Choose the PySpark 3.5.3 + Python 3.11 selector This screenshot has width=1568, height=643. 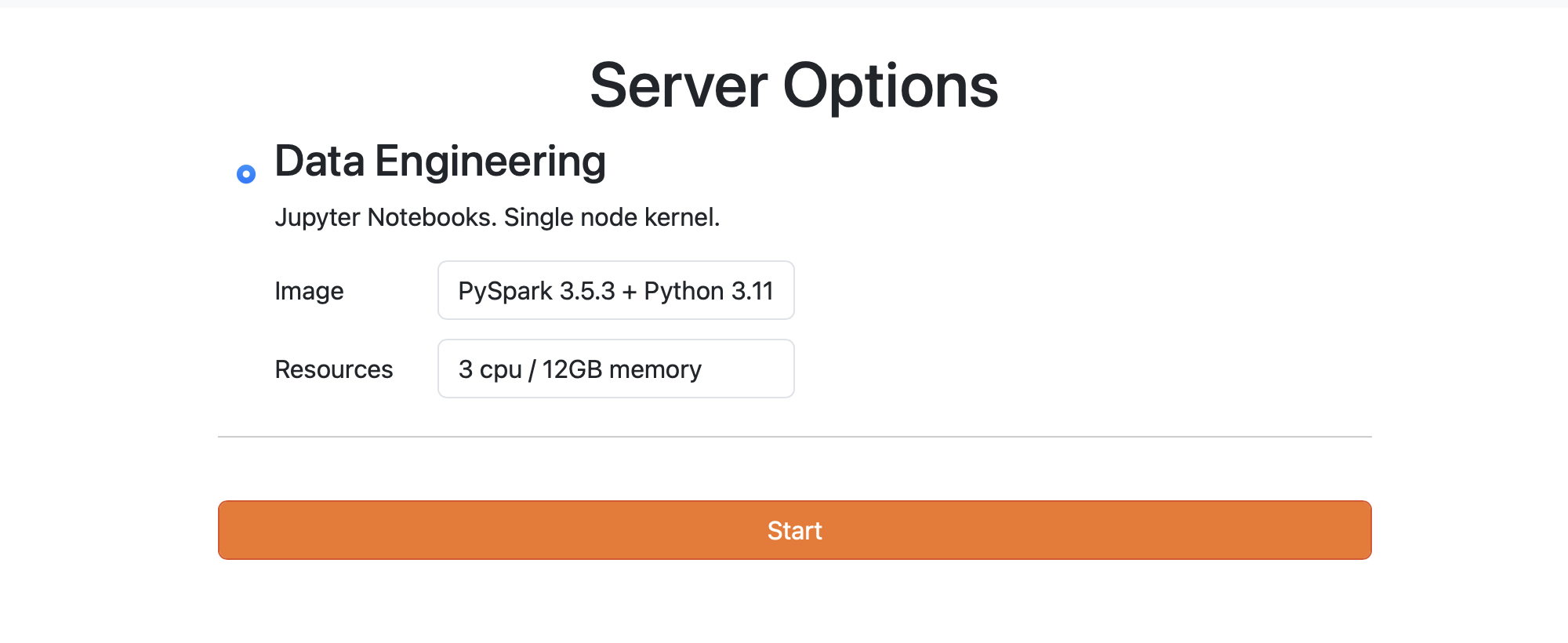[x=615, y=291]
